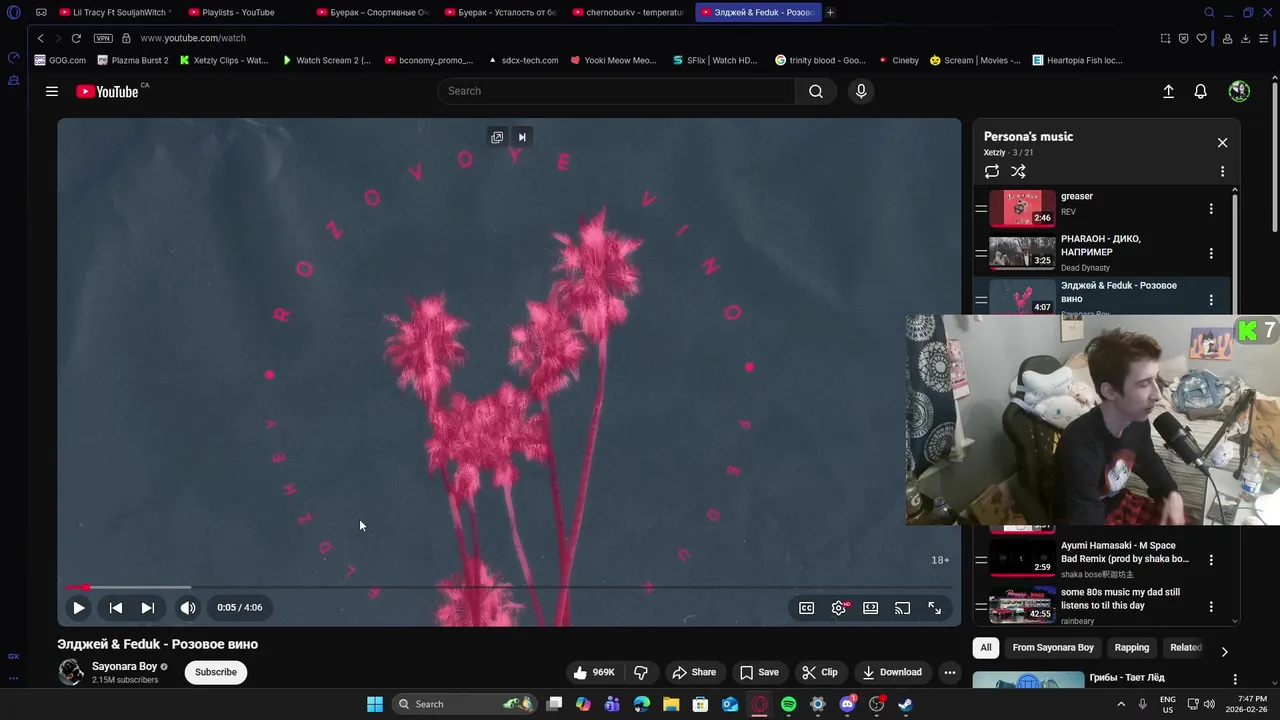
Task: Open the account avatar menu
Action: 1239,91
